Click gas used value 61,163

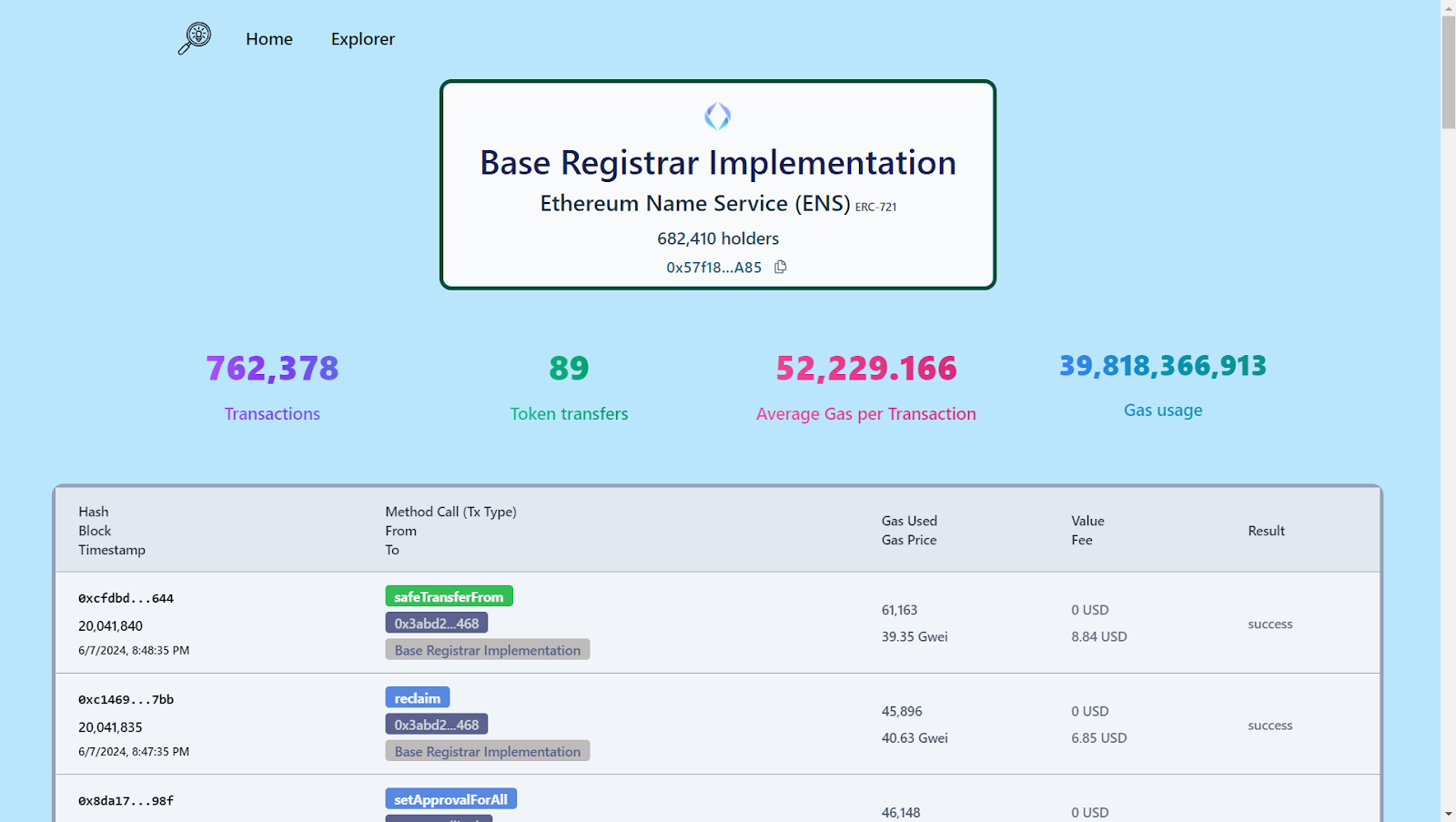pos(899,610)
